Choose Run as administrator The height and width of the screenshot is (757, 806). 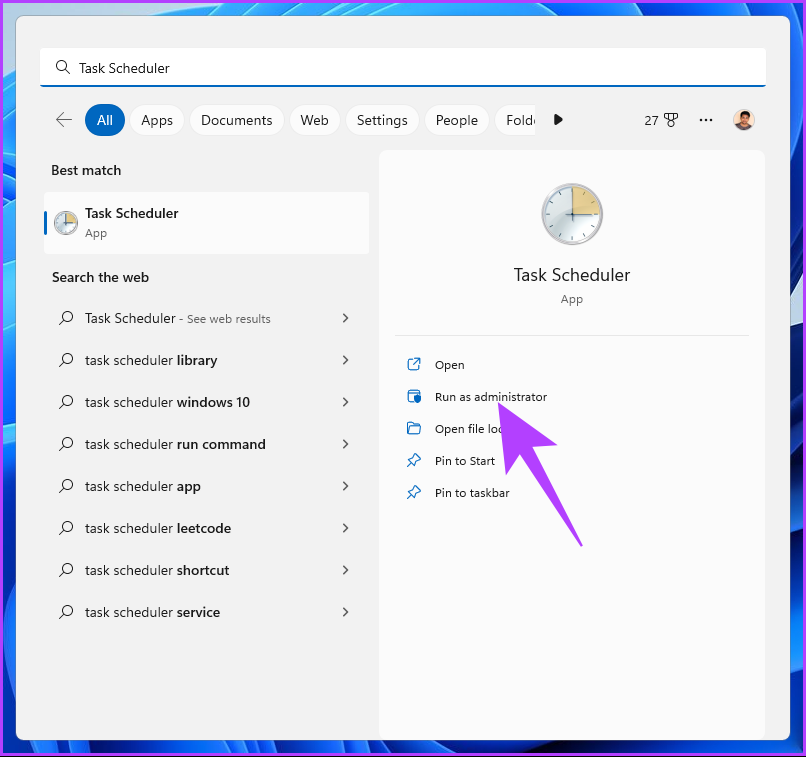tap(491, 397)
